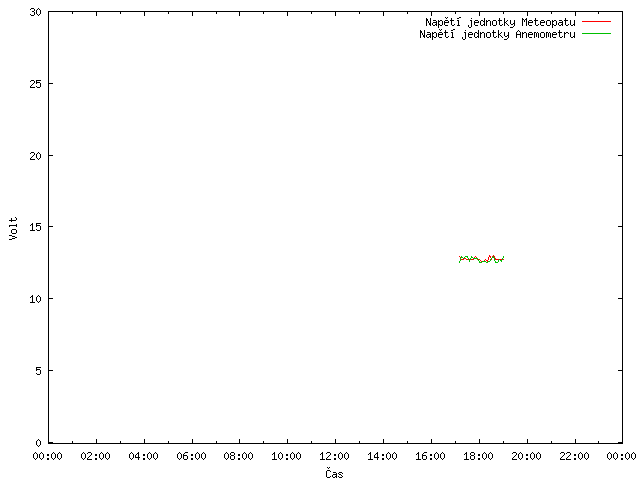Screen dimensions: 640x480
Task: Click the y-axis value 20
Action: tap(36, 156)
